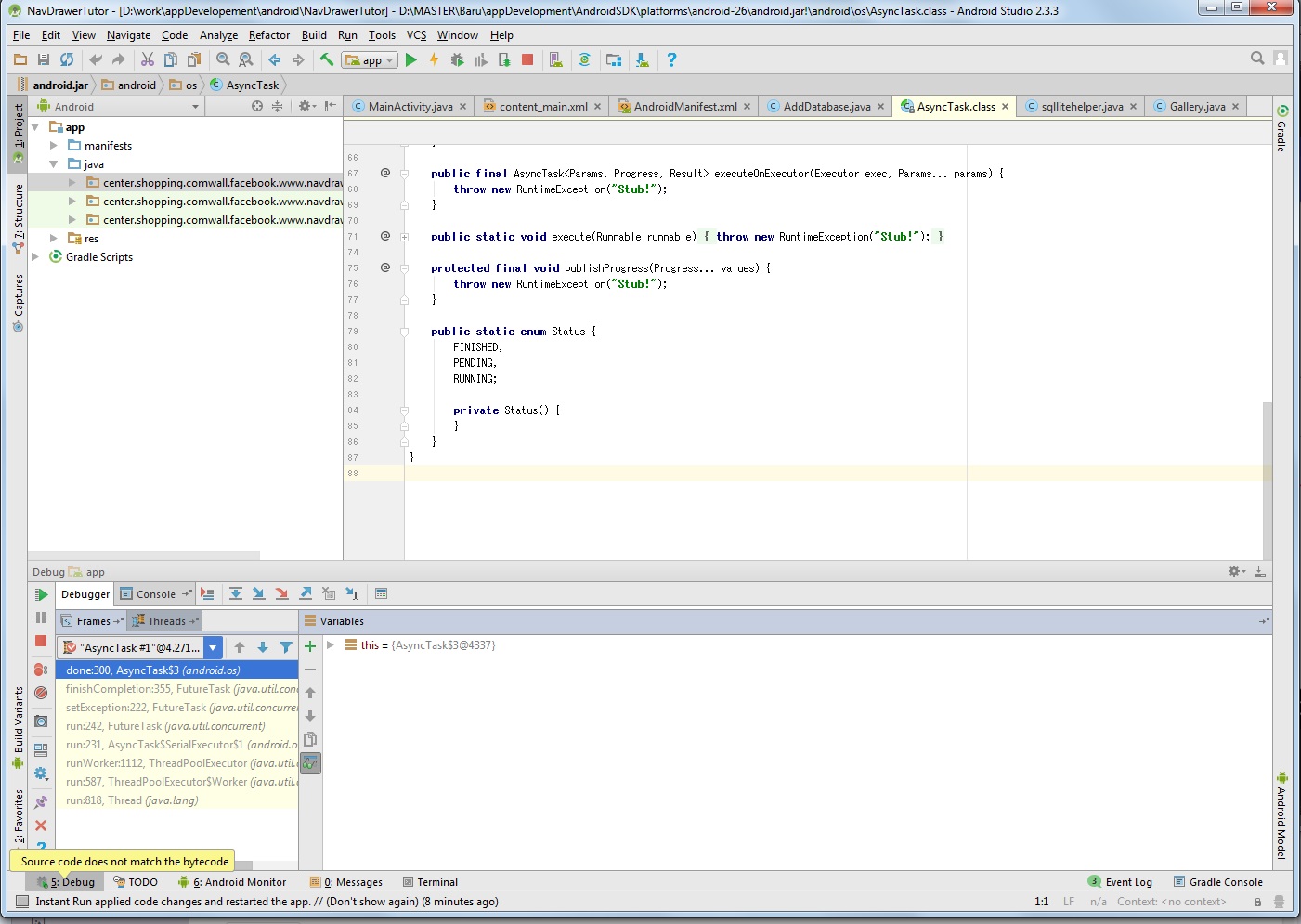
Task: Run the app with green play button
Action: (x=411, y=59)
